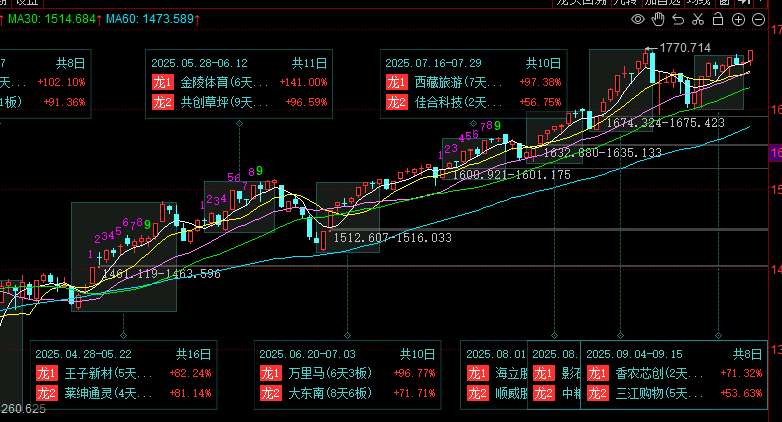The height and width of the screenshot is (422, 782).
Task: Open stock 大东南(8天6板) link
Action: click(330, 393)
